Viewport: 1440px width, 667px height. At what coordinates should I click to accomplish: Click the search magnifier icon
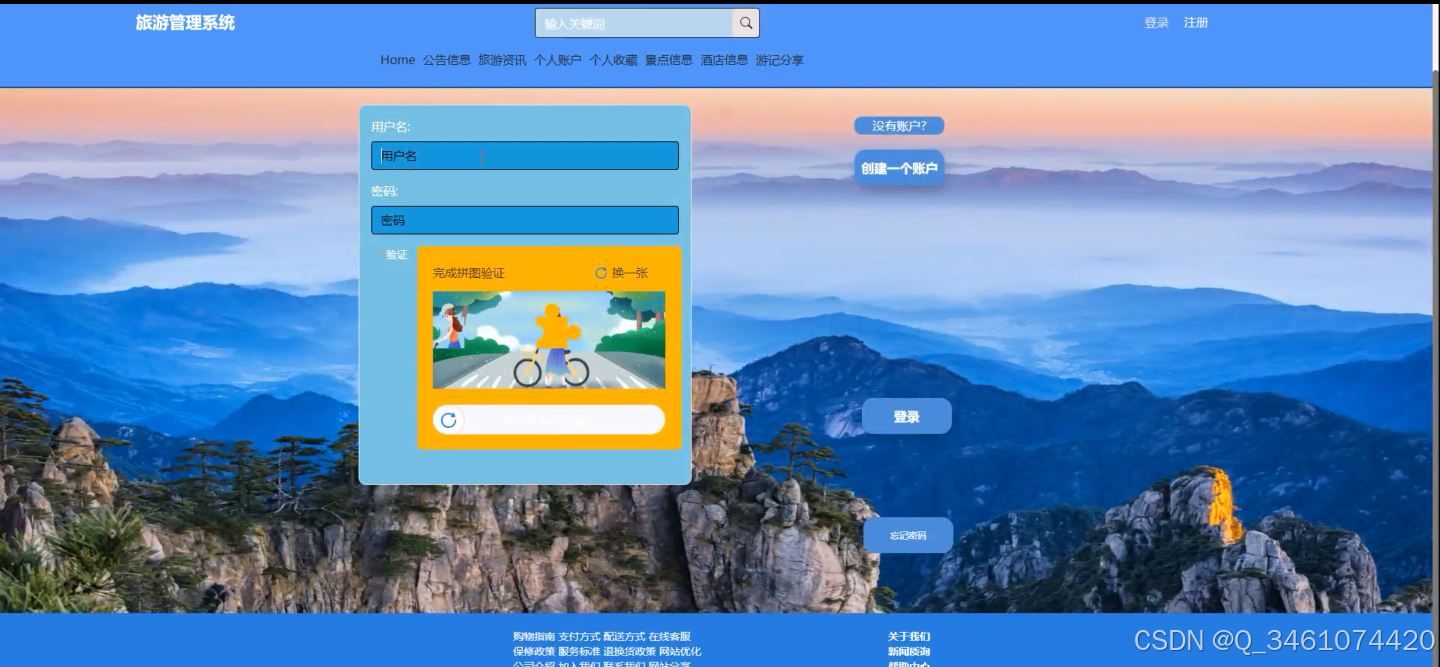746,23
